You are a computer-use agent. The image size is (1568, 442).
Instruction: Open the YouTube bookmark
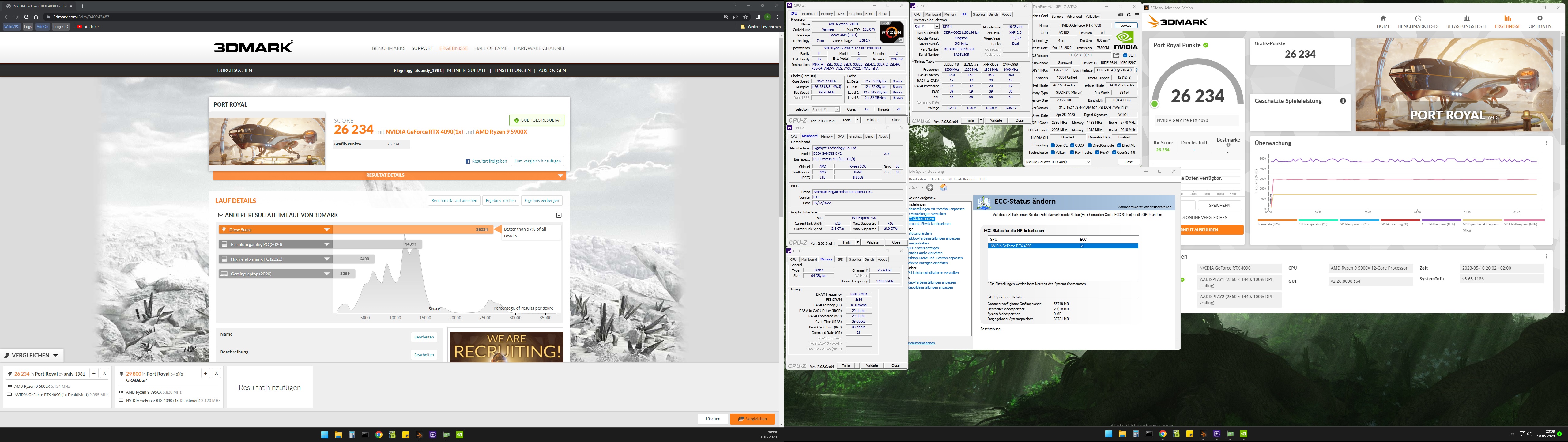[88, 27]
